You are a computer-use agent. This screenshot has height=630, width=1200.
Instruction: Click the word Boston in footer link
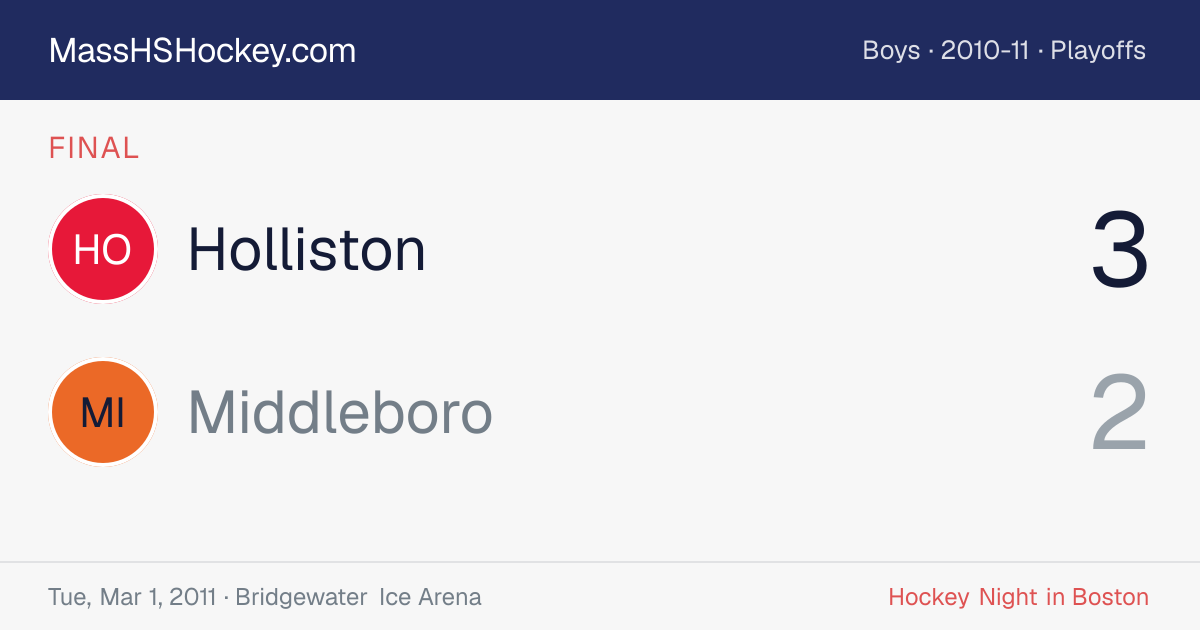pyautogui.click(x=1110, y=597)
